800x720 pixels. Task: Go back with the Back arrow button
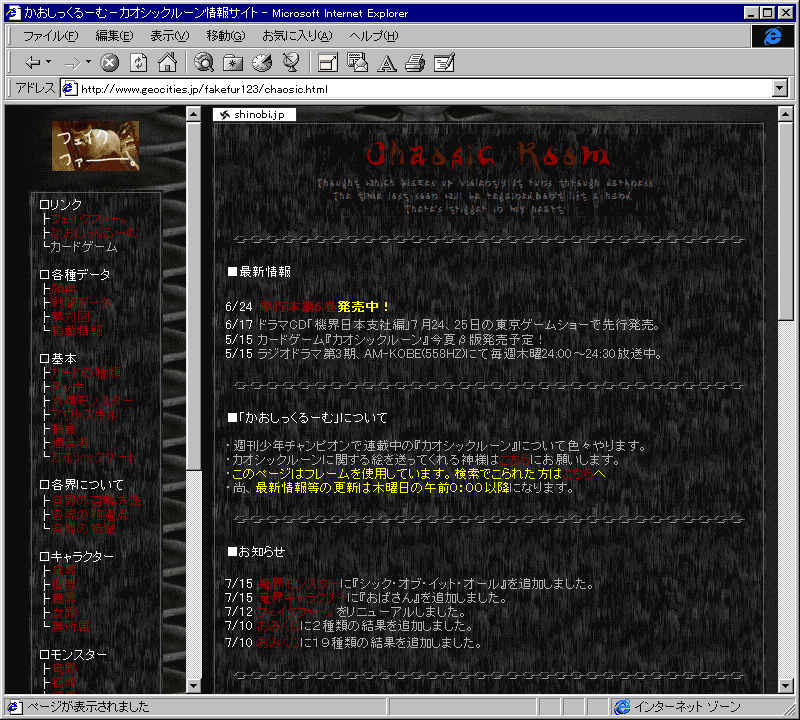click(x=33, y=63)
